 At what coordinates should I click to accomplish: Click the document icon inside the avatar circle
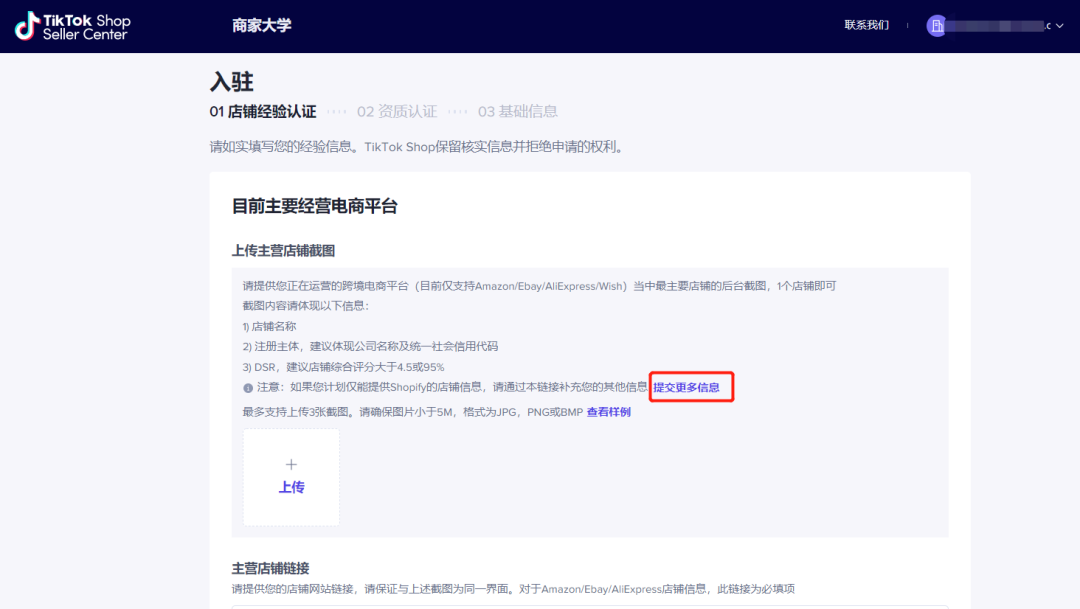[x=937, y=25]
